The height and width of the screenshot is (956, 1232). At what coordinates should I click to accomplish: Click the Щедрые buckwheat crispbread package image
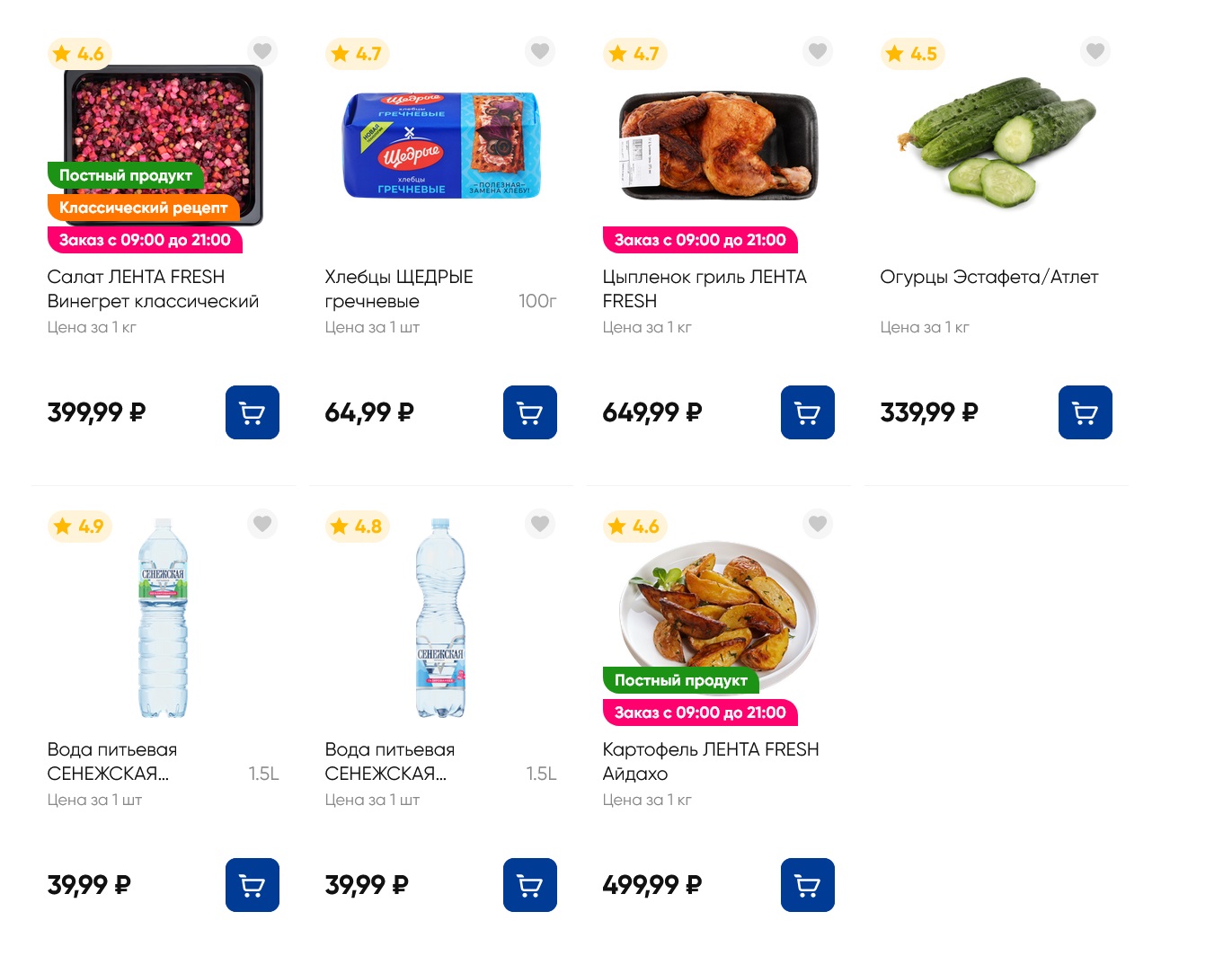click(x=440, y=146)
